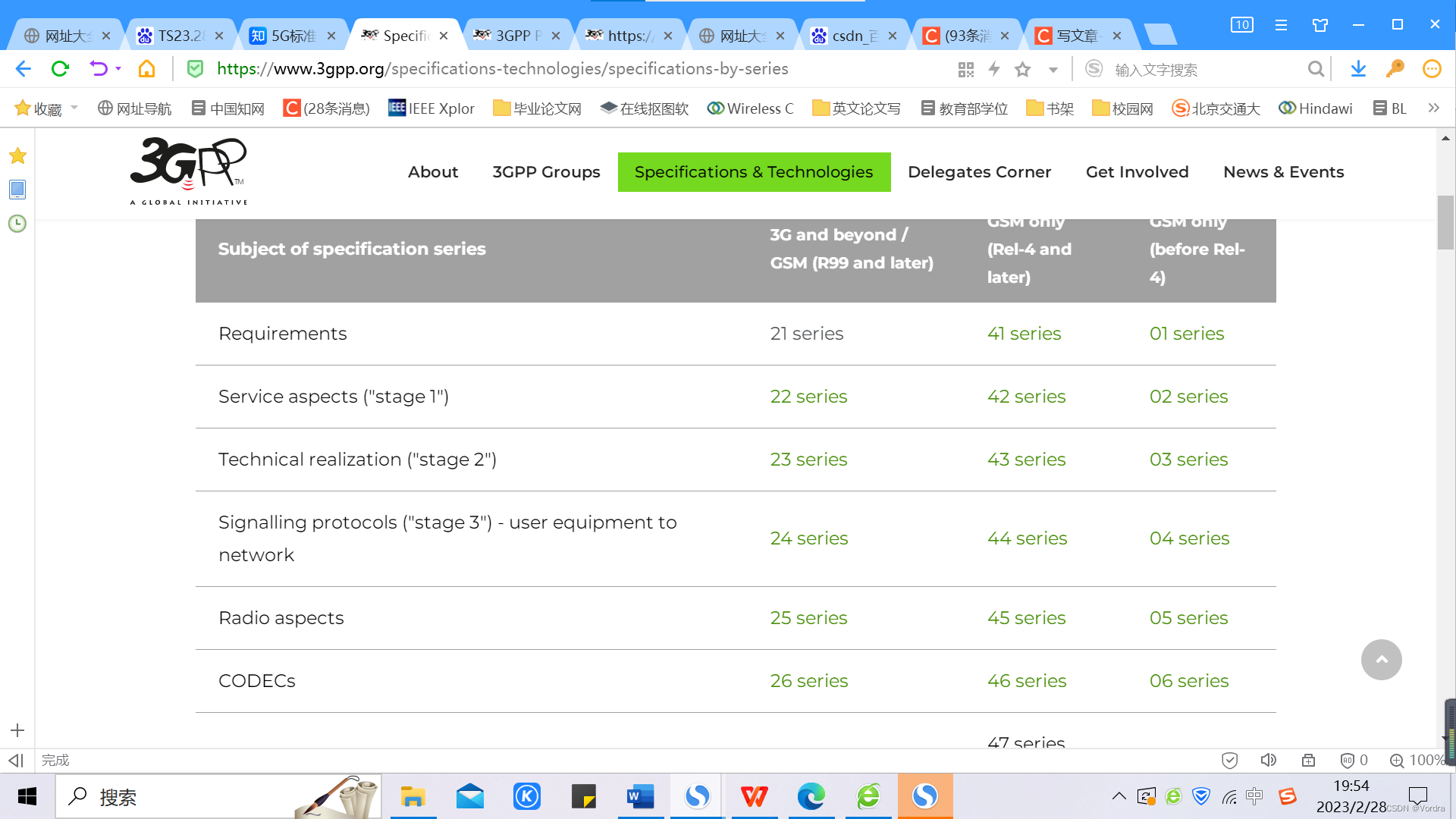Click the home page icon
Viewport: 1456px width, 819px height.
click(146, 69)
